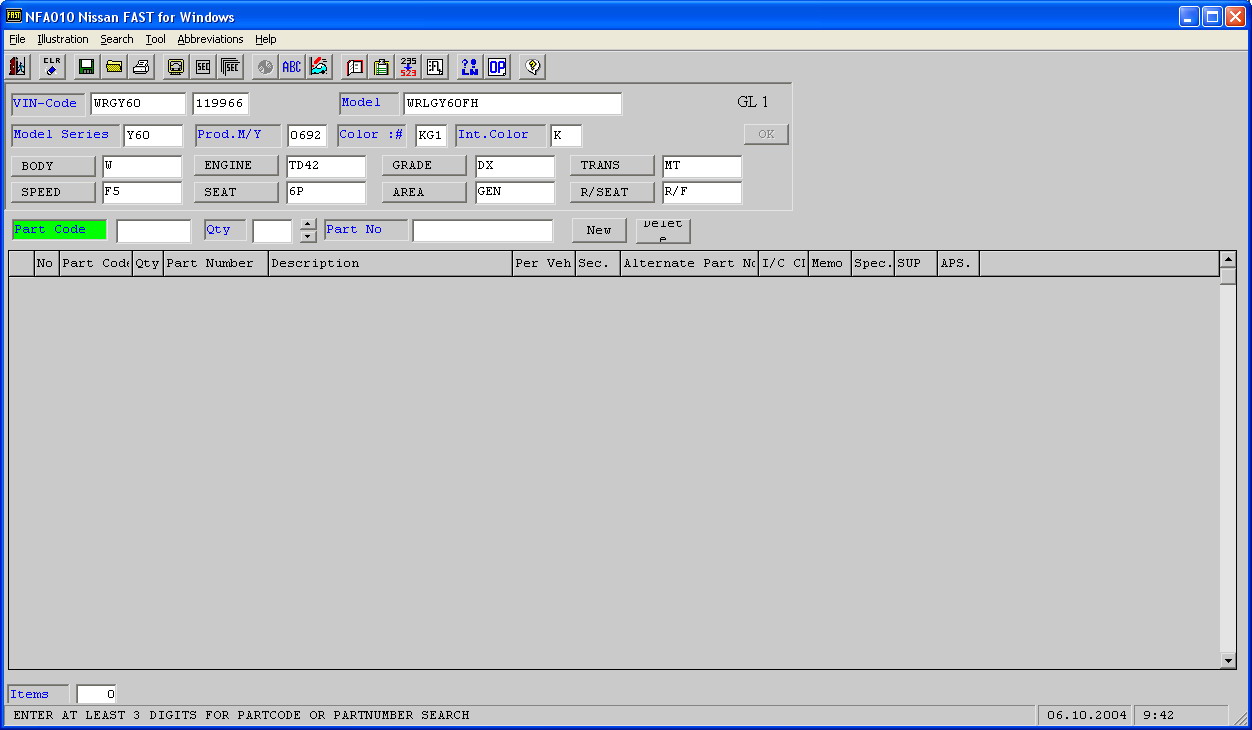Click the CLR eraser clear icon

52,67
